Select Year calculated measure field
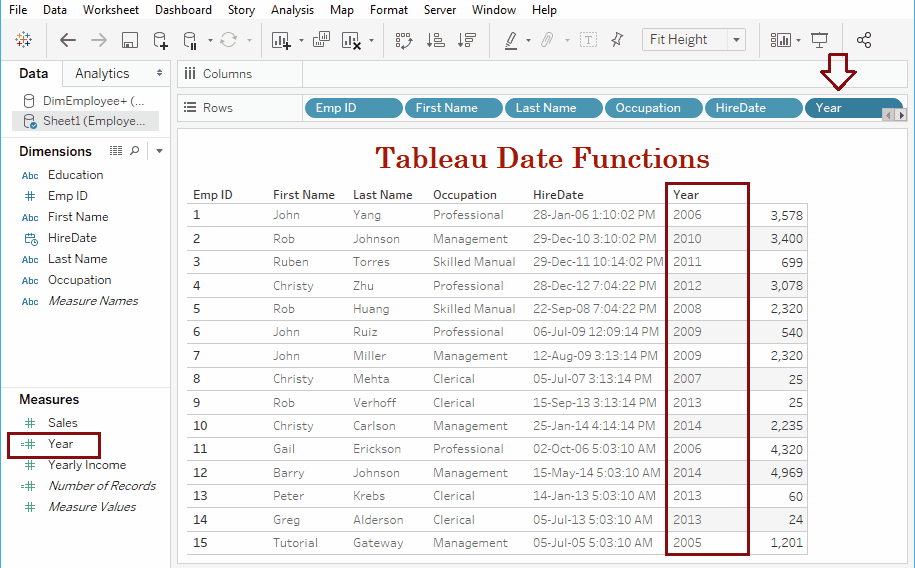The height and width of the screenshot is (568, 915). tap(61, 444)
